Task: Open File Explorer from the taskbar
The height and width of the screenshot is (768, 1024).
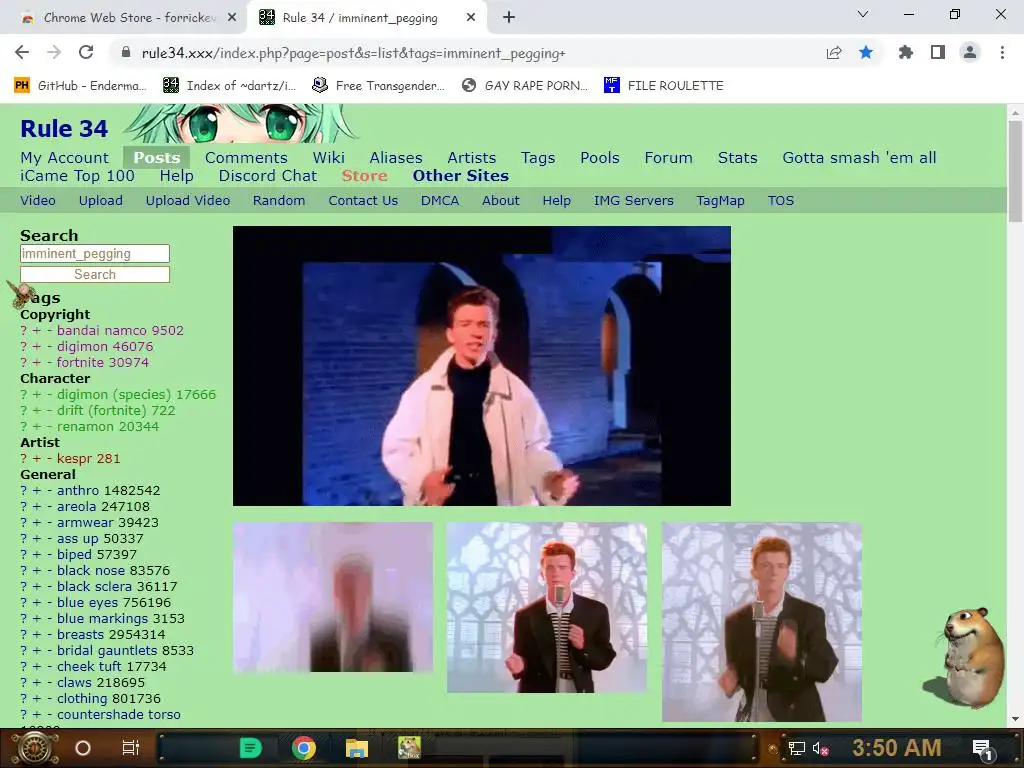Action: [x=357, y=748]
